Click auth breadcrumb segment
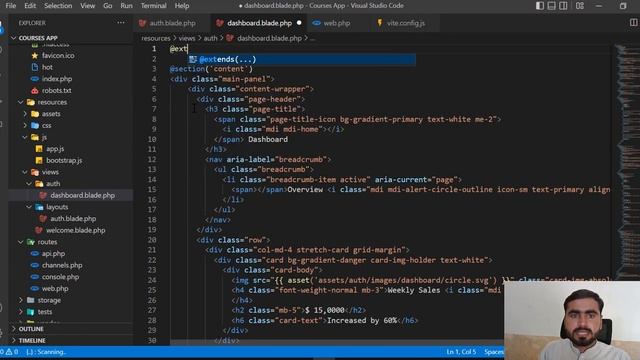Screen dimensions: 640x360 (x=210, y=38)
